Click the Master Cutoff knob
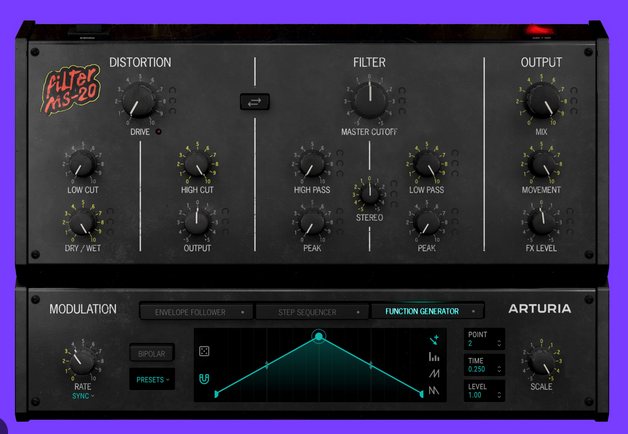628x434 pixels. pos(370,100)
